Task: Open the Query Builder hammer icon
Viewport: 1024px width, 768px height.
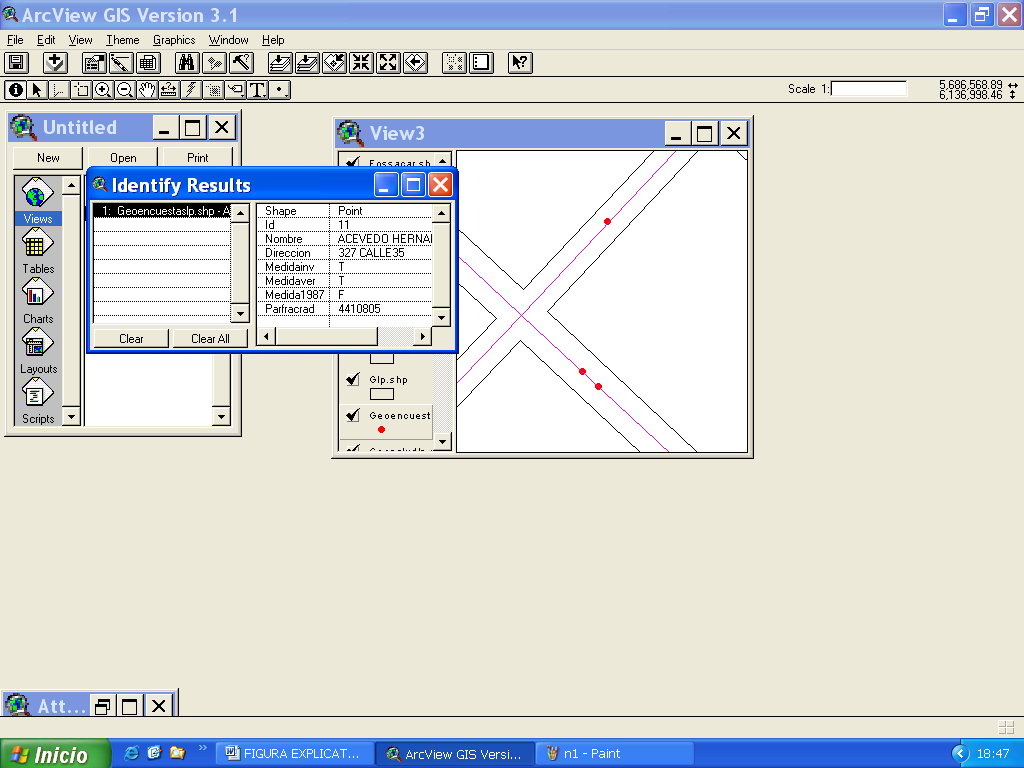Action: click(241, 63)
